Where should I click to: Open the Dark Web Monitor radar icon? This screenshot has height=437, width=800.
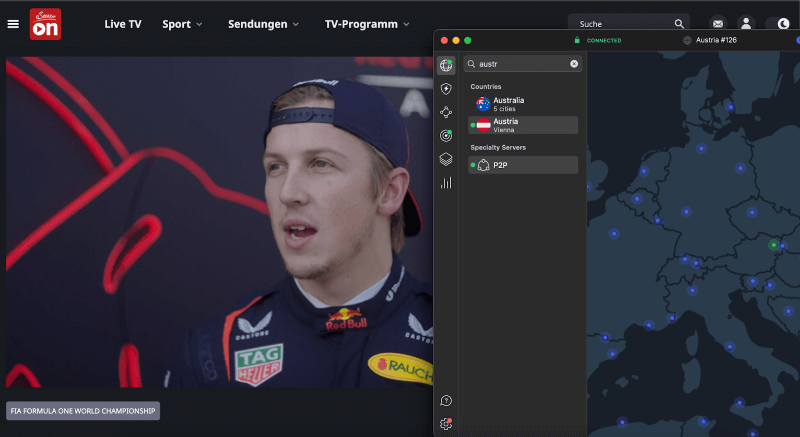(446, 136)
